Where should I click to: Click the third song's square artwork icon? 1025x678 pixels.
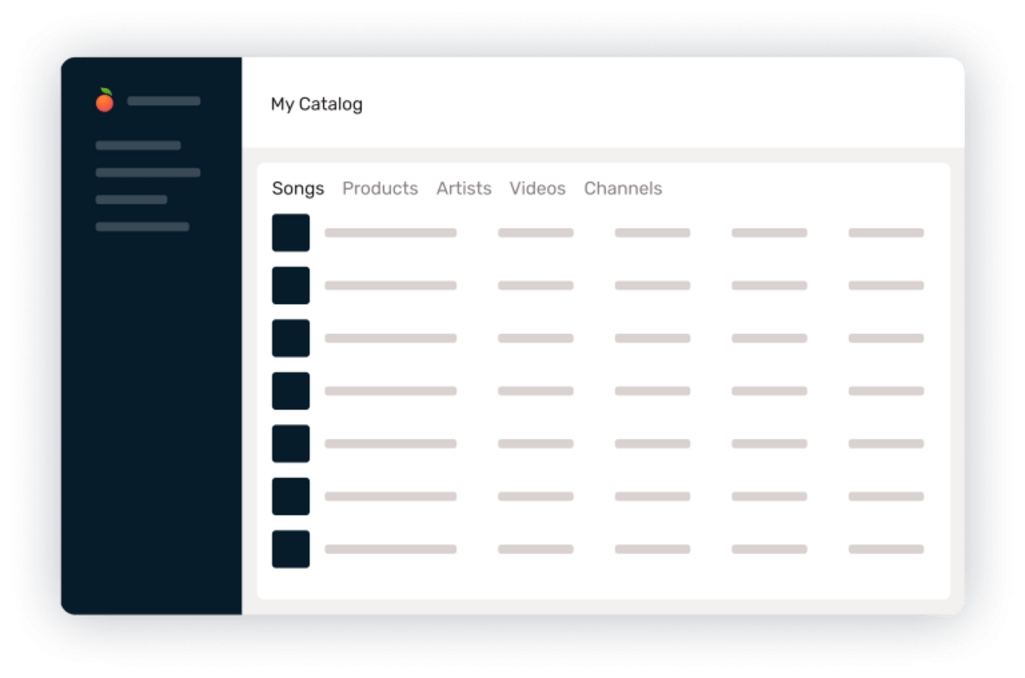(x=290, y=337)
